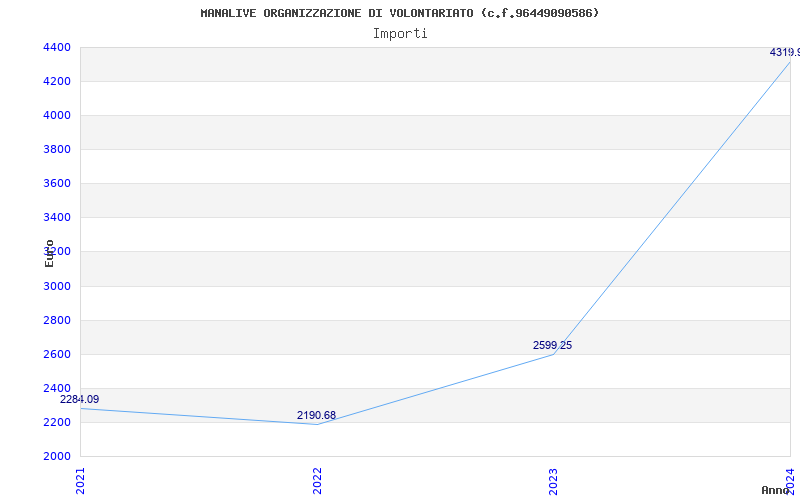Click the 2023 x-axis label
The image size is (800, 500).
point(553,481)
